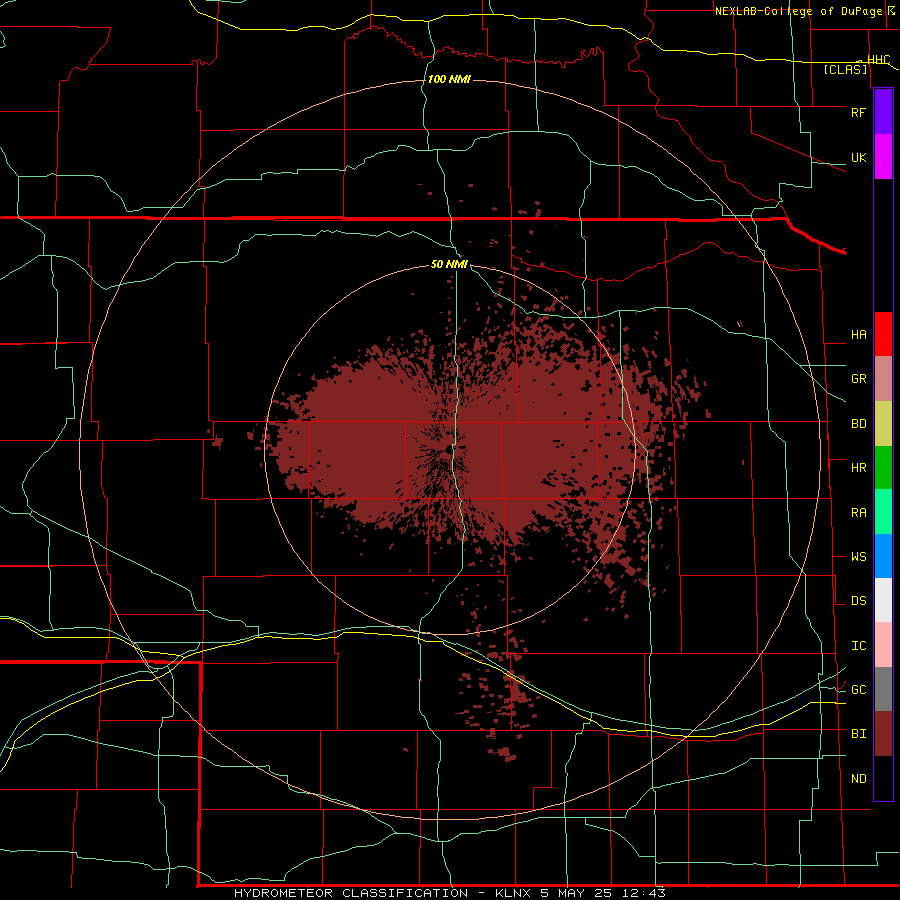Click the 'WS' legend label
The image size is (900, 900).
[x=858, y=557]
